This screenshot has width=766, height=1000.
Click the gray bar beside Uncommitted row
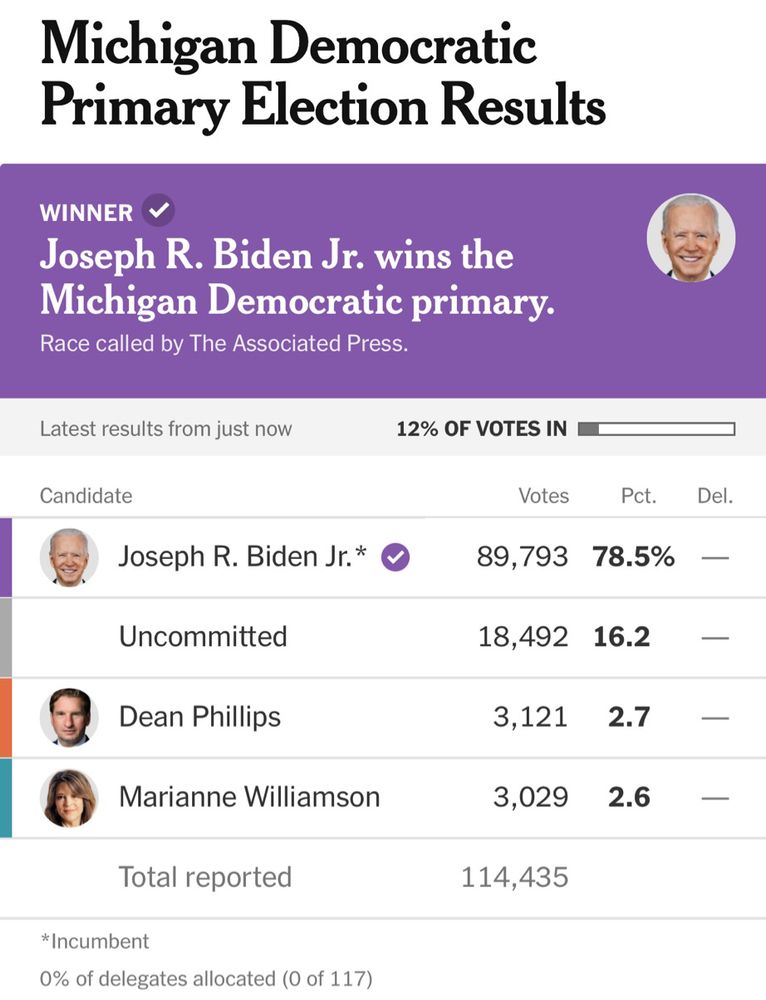tap(5, 637)
